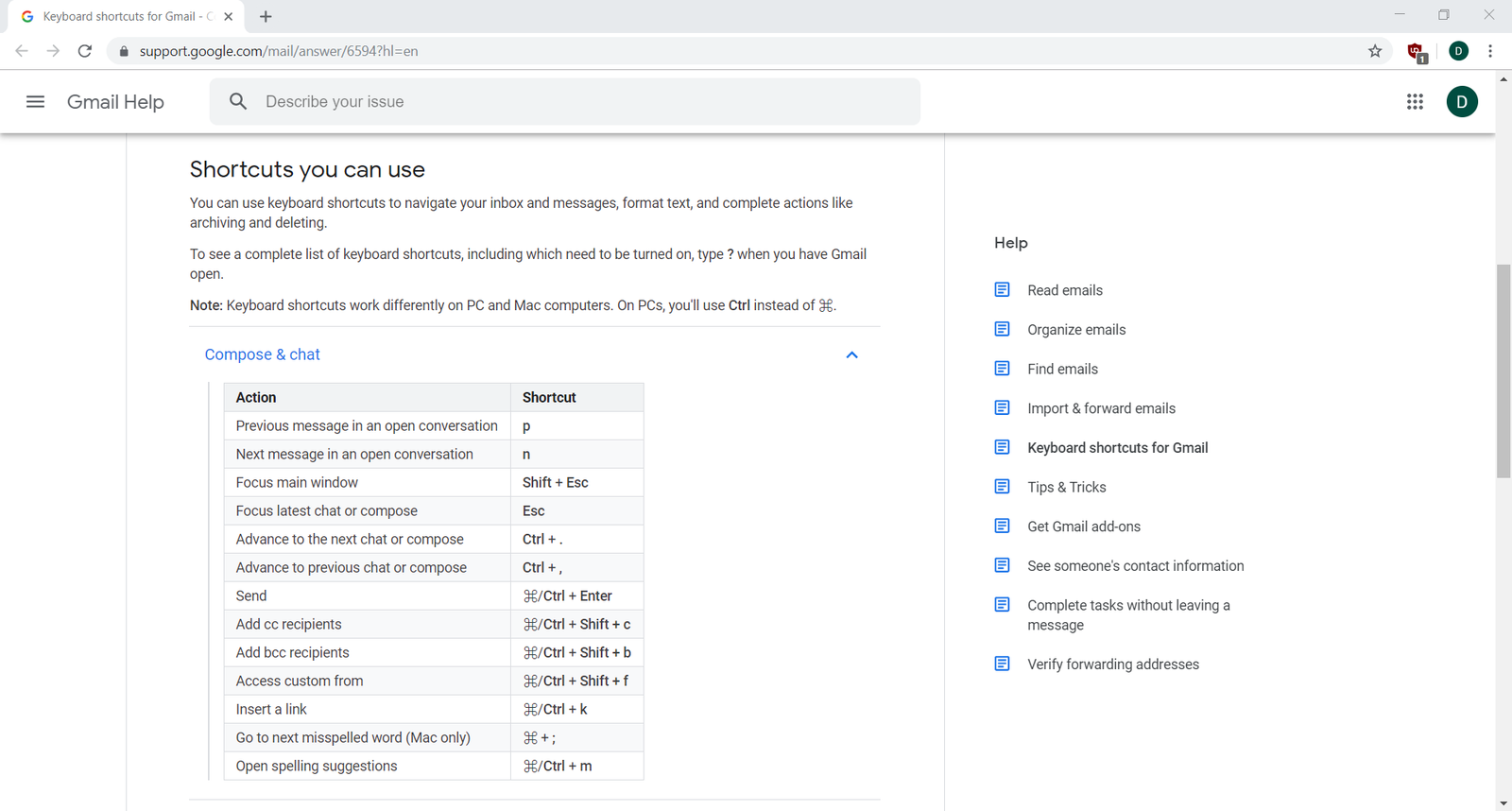
Task: Open a new browser tab
Action: tap(266, 16)
